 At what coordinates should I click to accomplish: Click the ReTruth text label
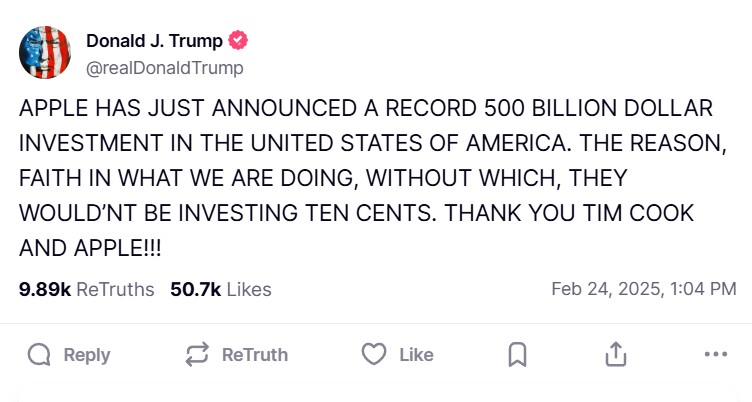coord(254,355)
